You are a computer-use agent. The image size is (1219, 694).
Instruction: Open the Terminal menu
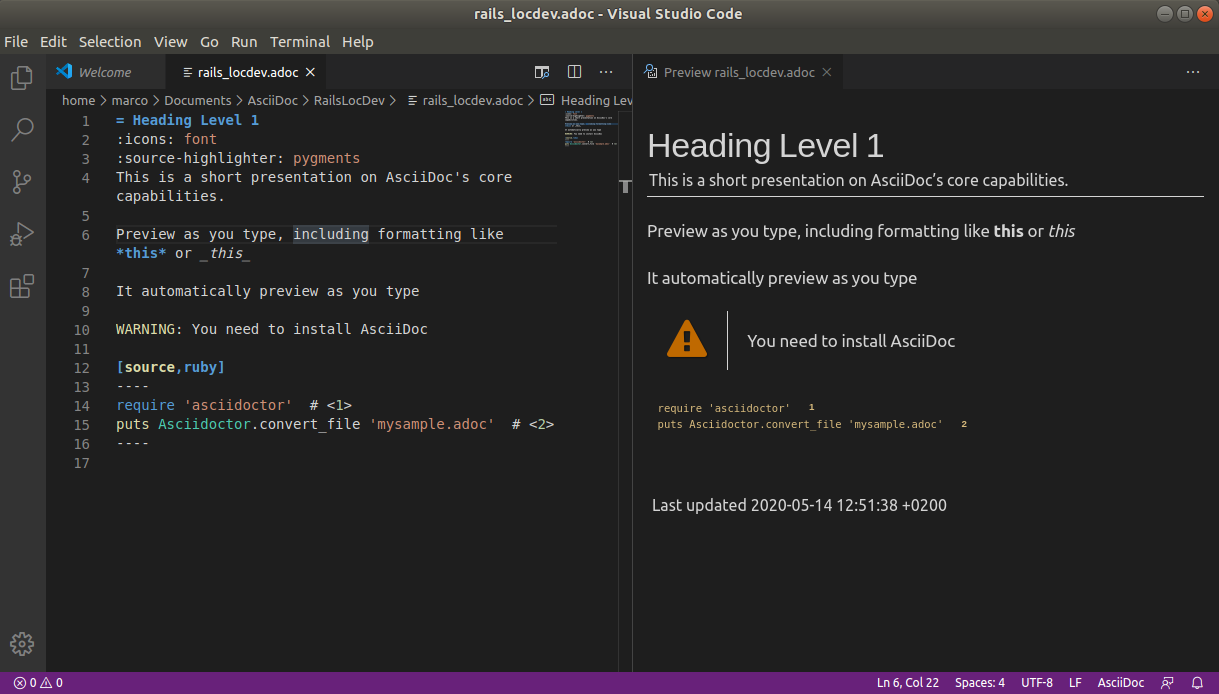[300, 42]
